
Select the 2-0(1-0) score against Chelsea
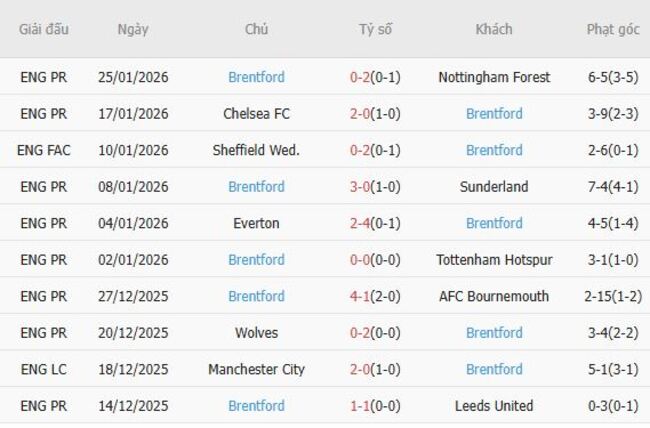375,114
